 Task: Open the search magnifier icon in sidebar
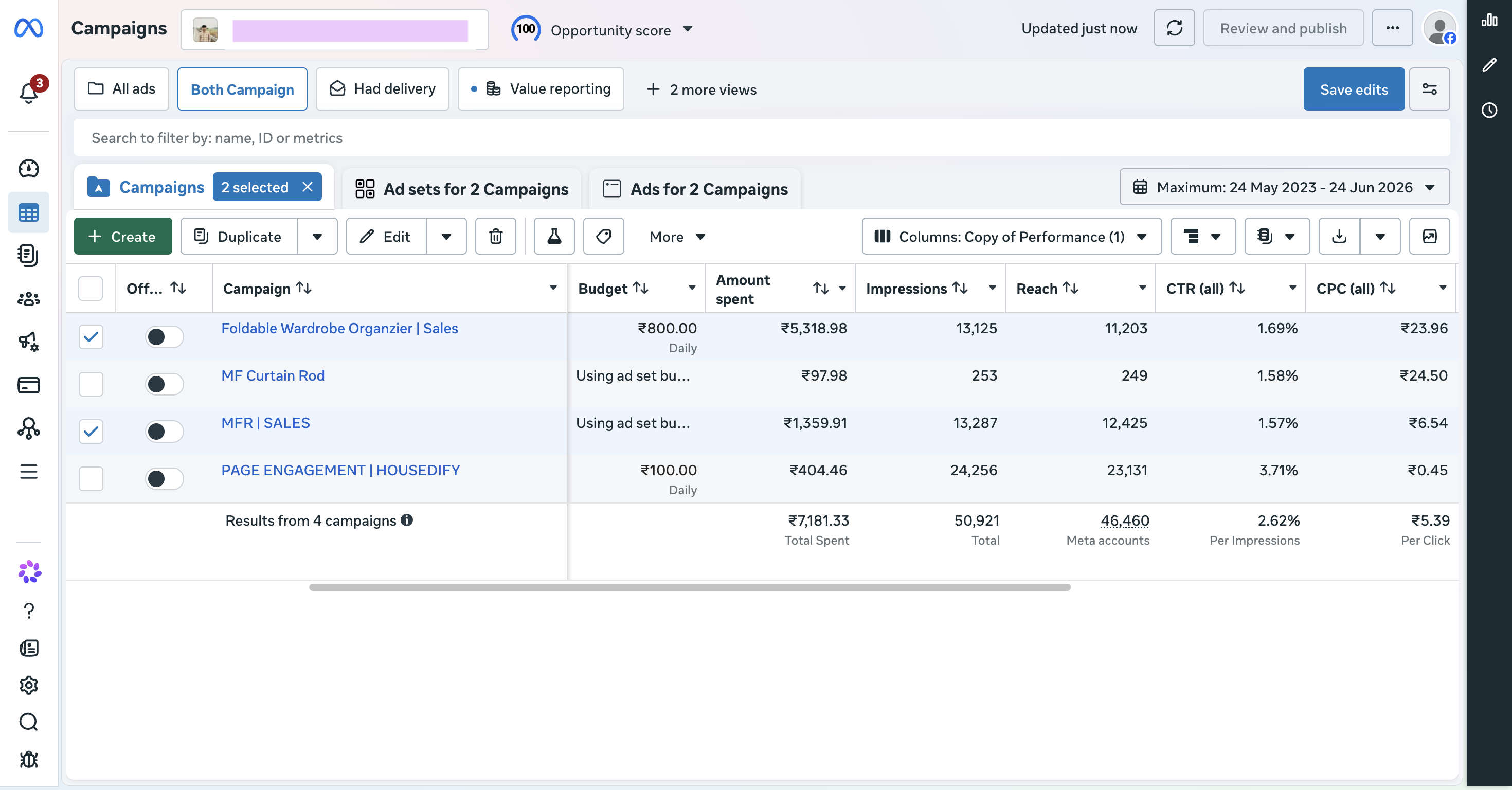pos(28,722)
